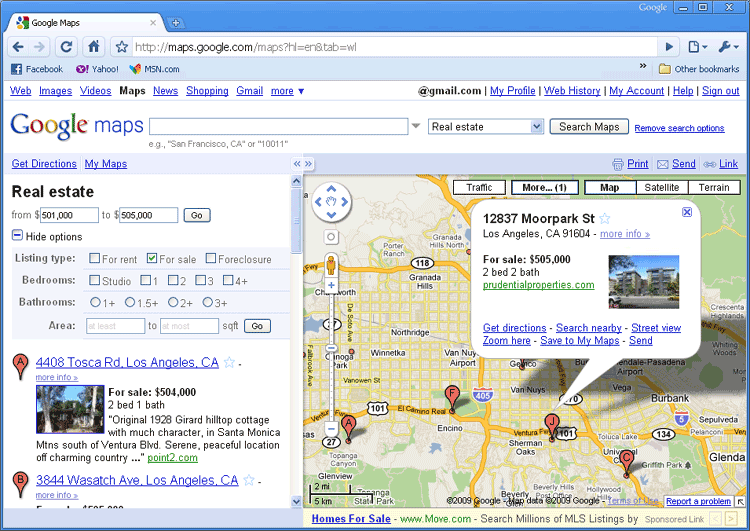Select the 1+ bathrooms radio button
The width and height of the screenshot is (750, 531).
(x=95, y=302)
